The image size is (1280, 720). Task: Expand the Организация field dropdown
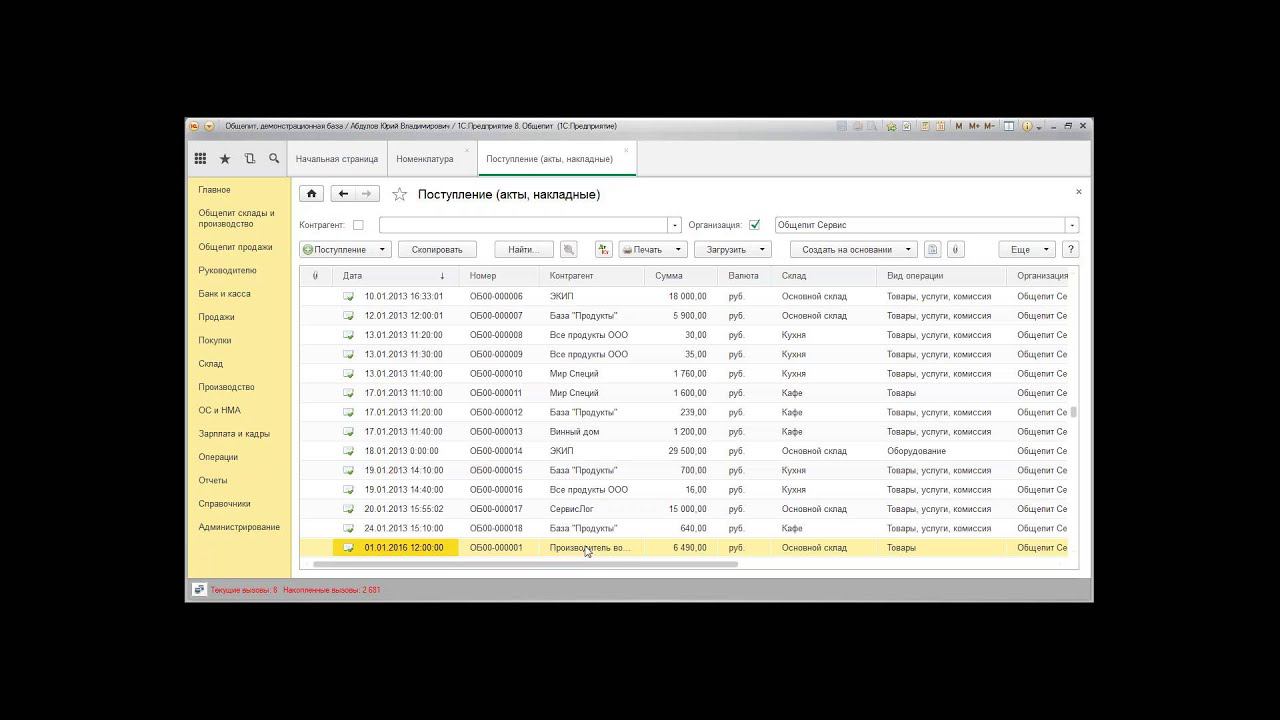(1072, 225)
